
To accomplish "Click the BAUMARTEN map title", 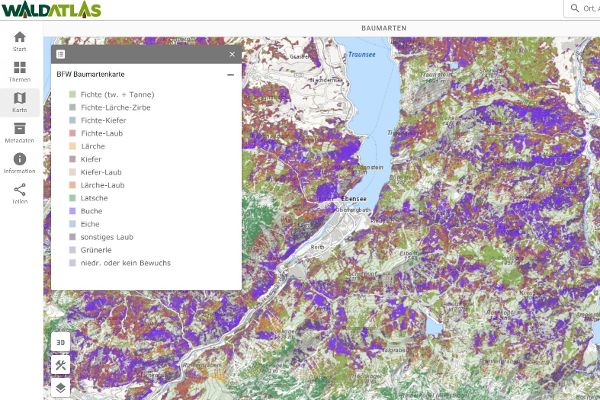I will pos(384,28).
